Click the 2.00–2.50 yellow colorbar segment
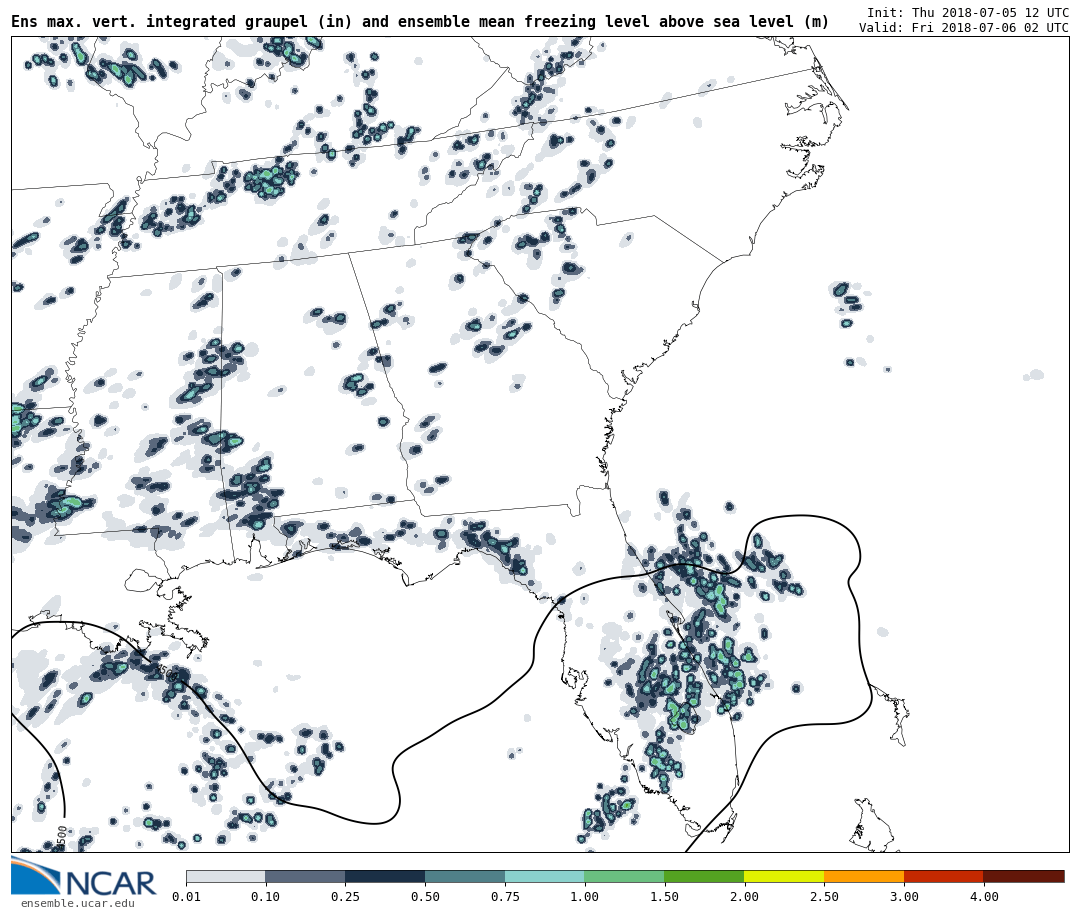Image resolution: width=1080 pixels, height=915 pixels. coord(784,876)
